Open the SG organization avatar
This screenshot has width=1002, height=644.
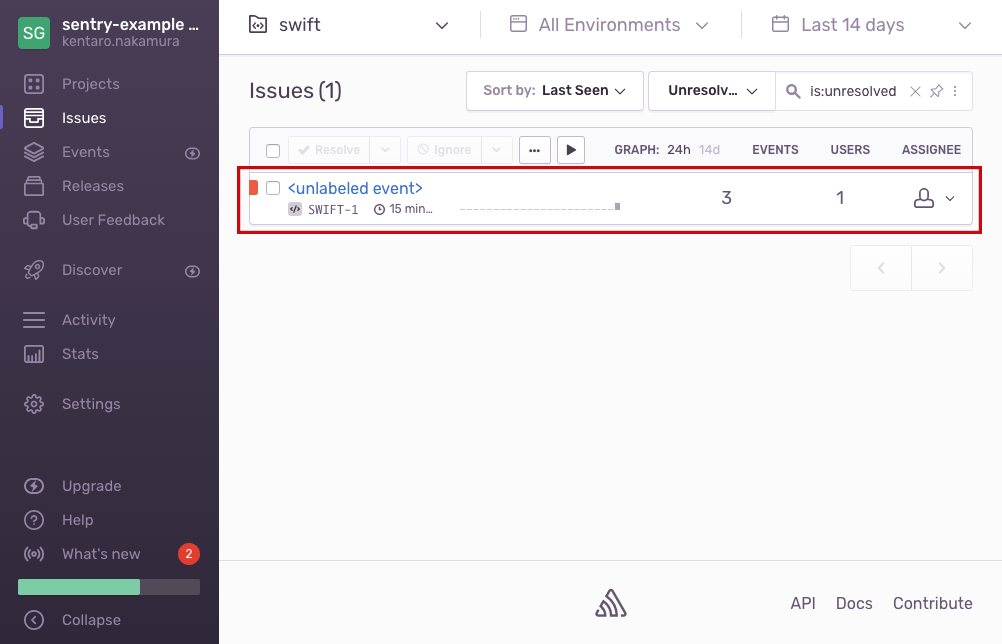point(34,33)
